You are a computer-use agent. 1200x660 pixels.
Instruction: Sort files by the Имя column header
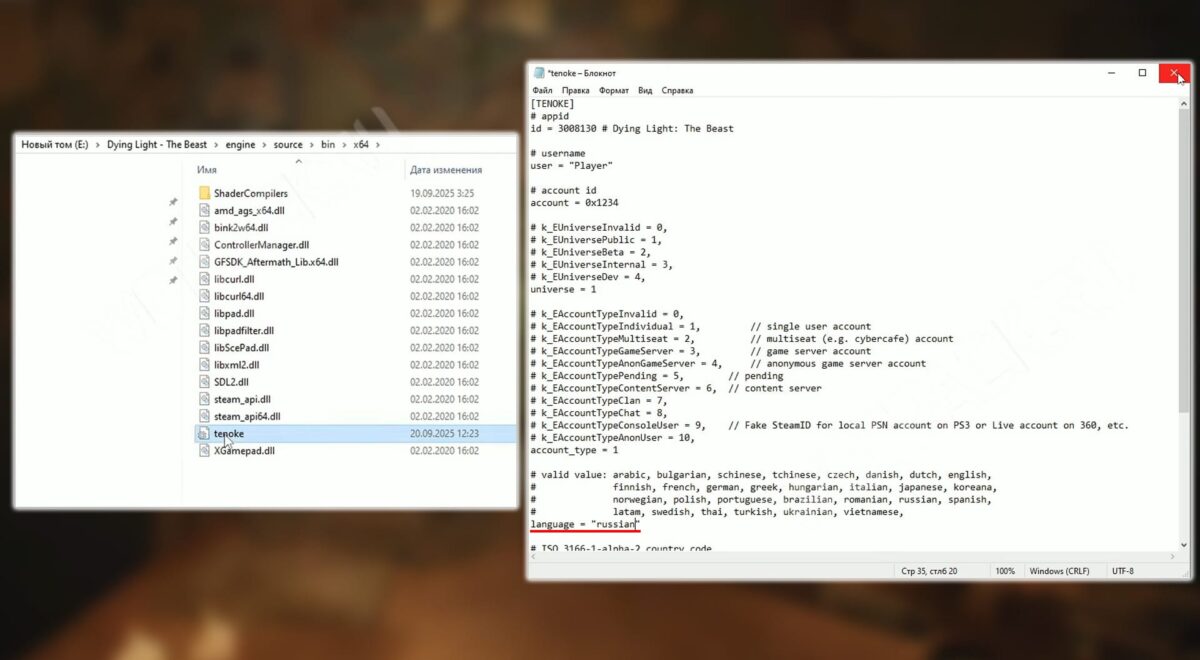coord(207,170)
